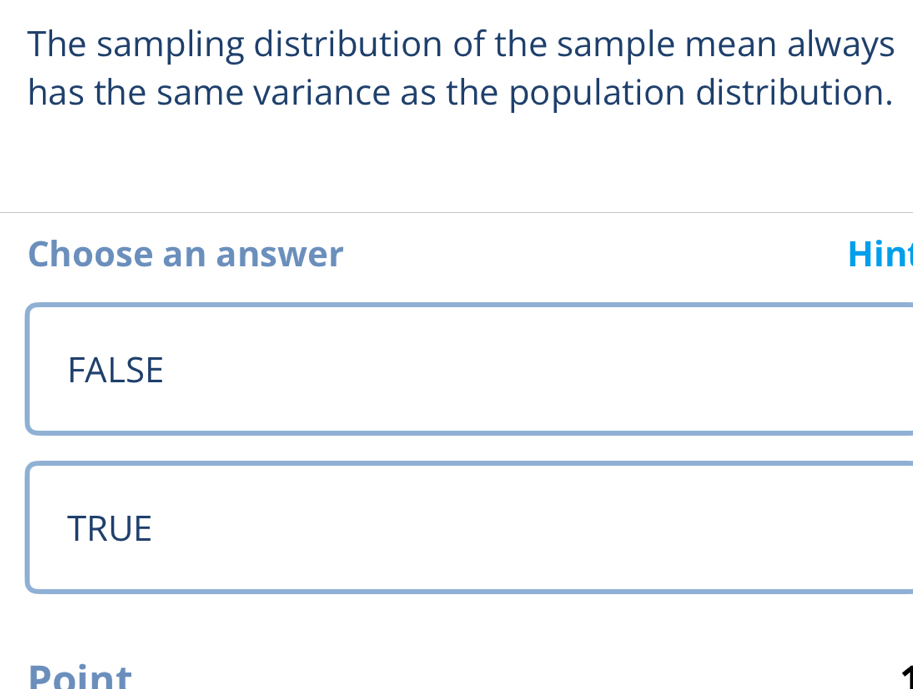Click the "Choose an answer" heading

(x=186, y=254)
